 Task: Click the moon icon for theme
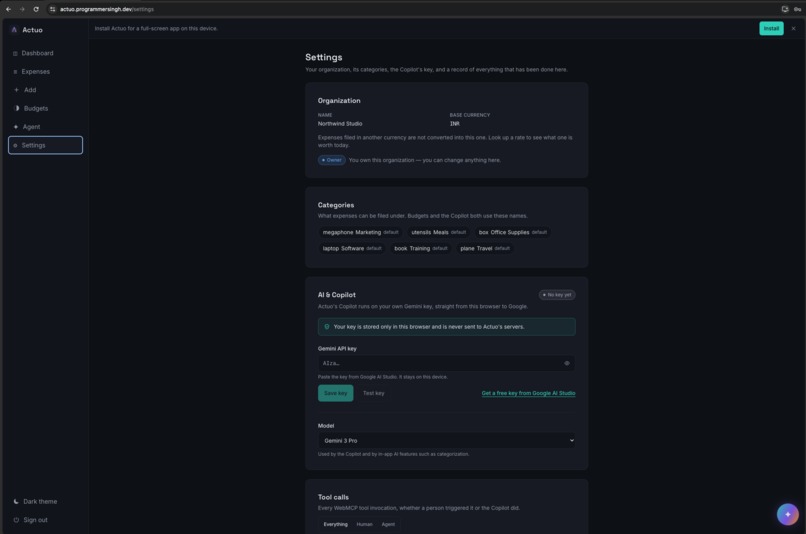[x=16, y=502]
